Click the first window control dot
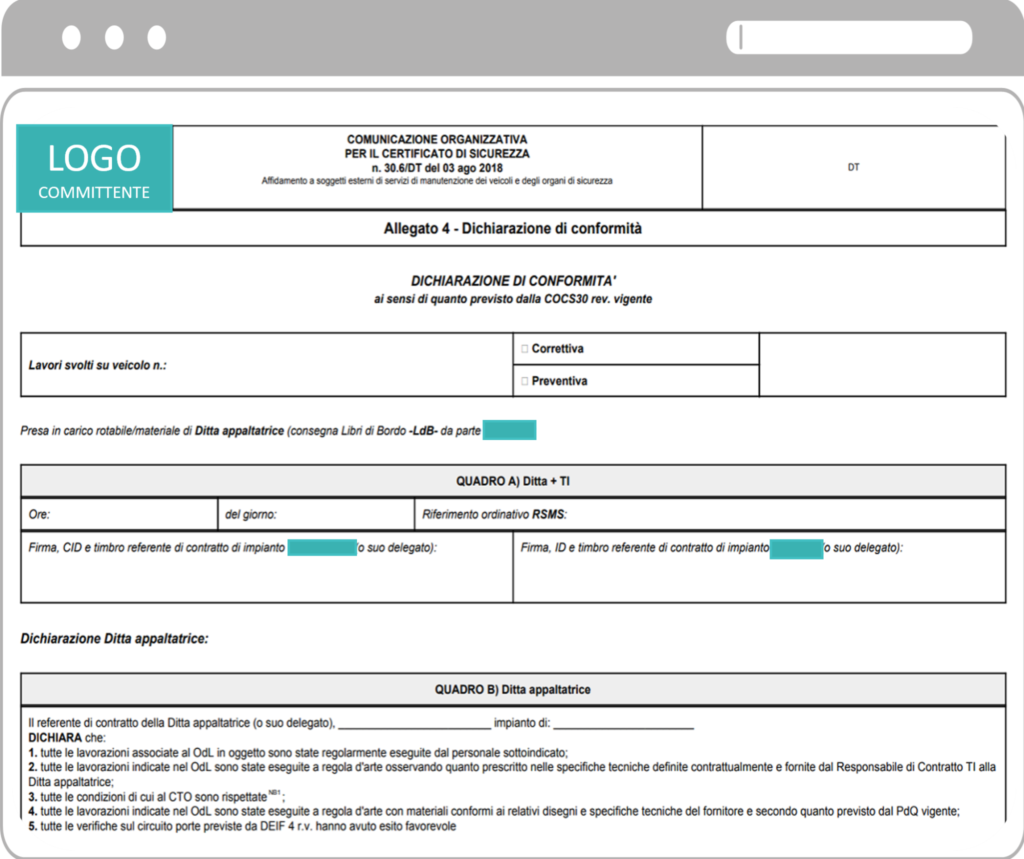1024x859 pixels. tap(71, 37)
